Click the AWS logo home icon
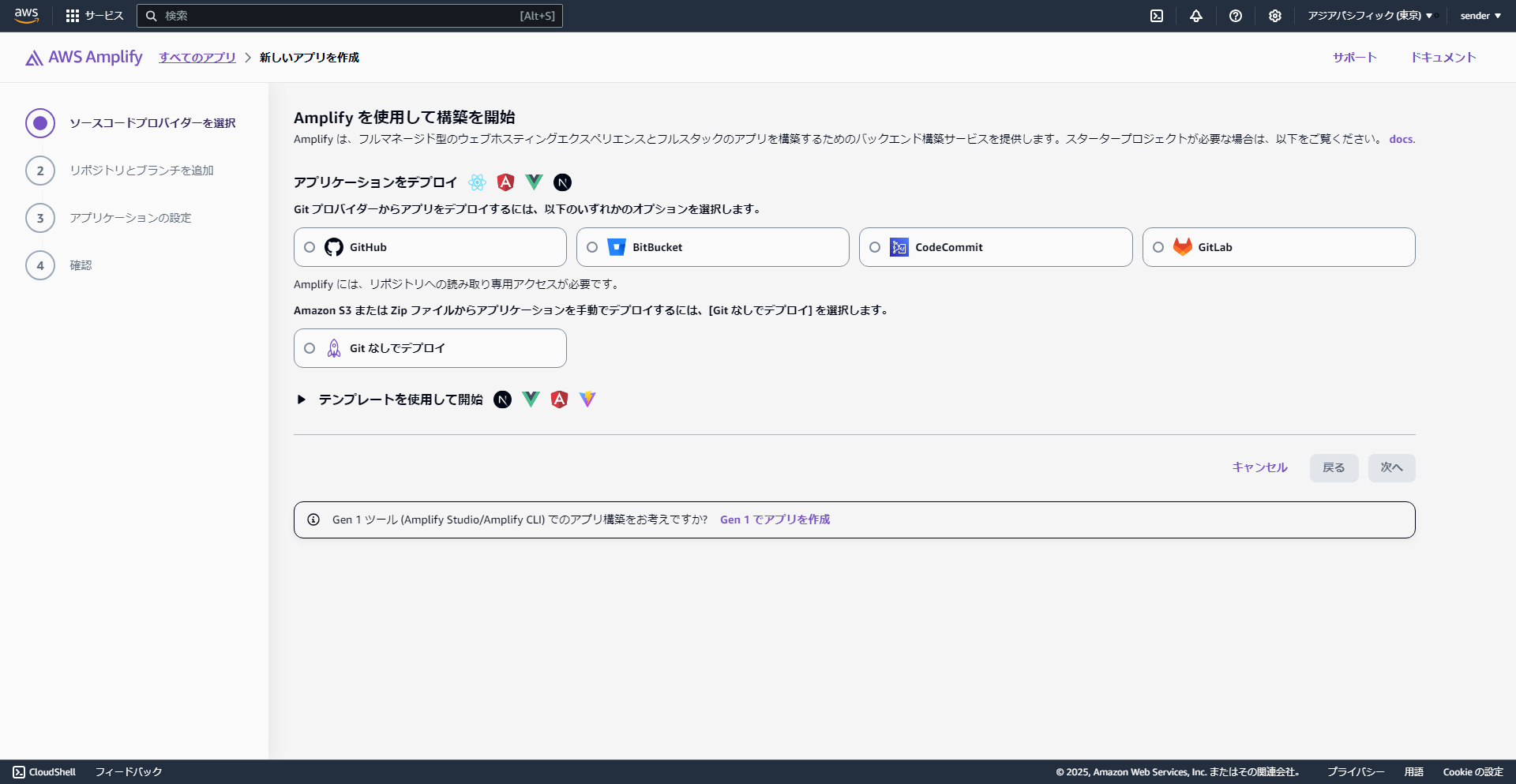The image size is (1516, 784). point(26,16)
